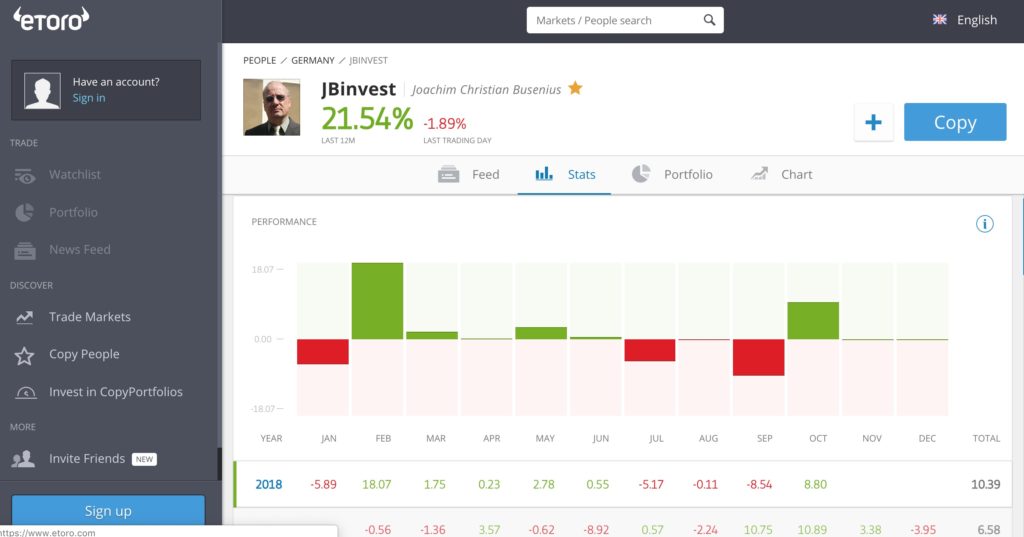The height and width of the screenshot is (537, 1024).
Task: Click the -8.54 September value
Action: tap(759, 485)
